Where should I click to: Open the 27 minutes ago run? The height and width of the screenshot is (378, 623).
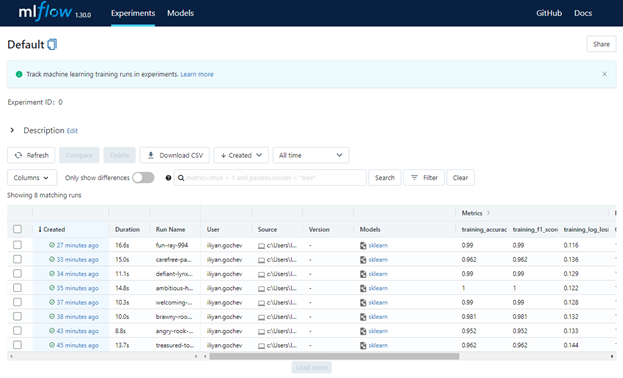77,245
